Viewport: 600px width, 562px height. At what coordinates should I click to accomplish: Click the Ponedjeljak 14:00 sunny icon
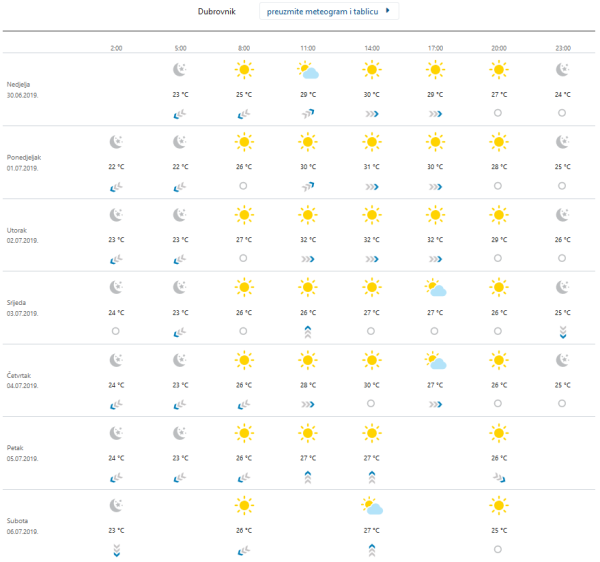(372, 142)
